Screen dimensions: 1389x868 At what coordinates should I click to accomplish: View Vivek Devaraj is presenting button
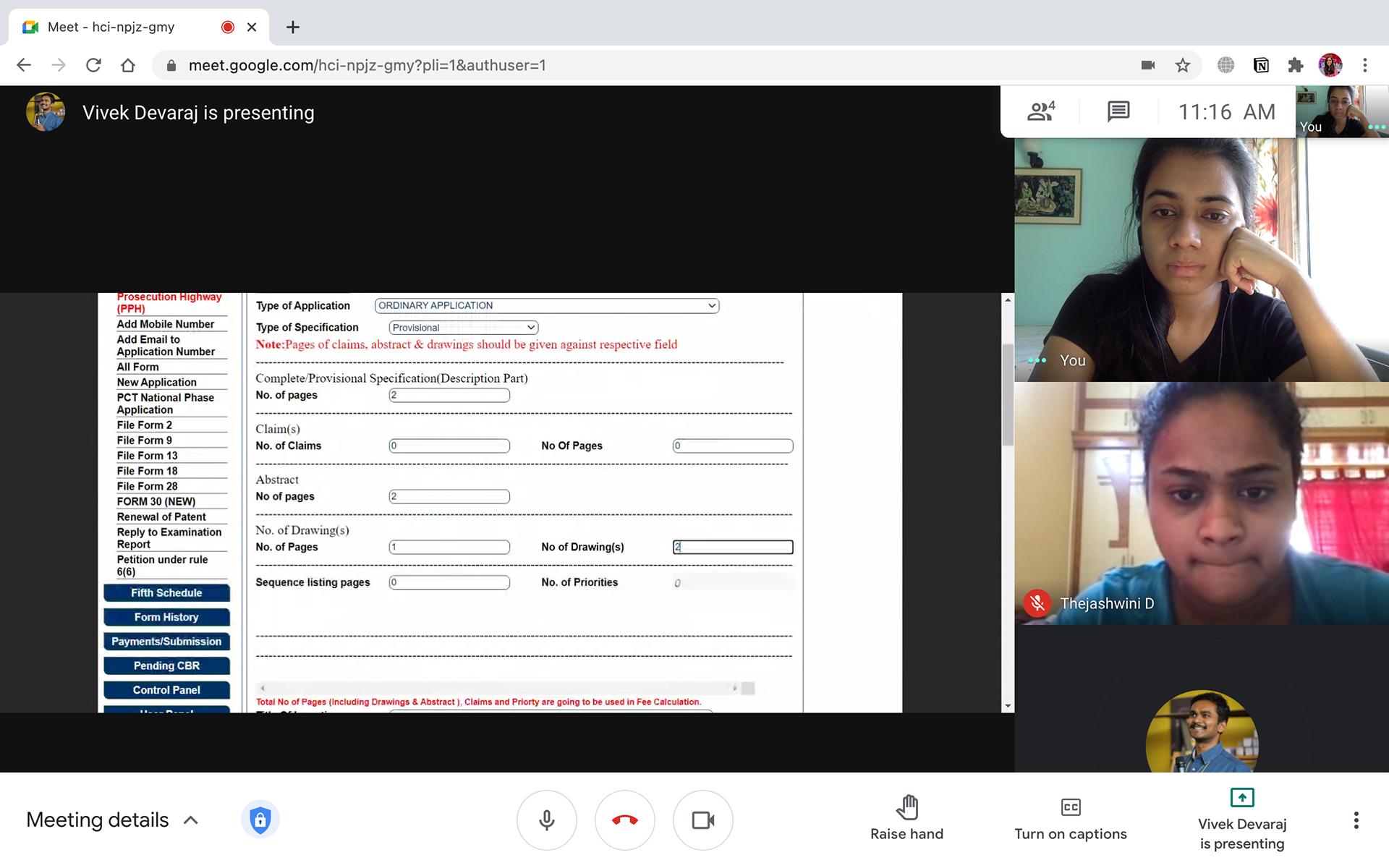(x=1241, y=820)
